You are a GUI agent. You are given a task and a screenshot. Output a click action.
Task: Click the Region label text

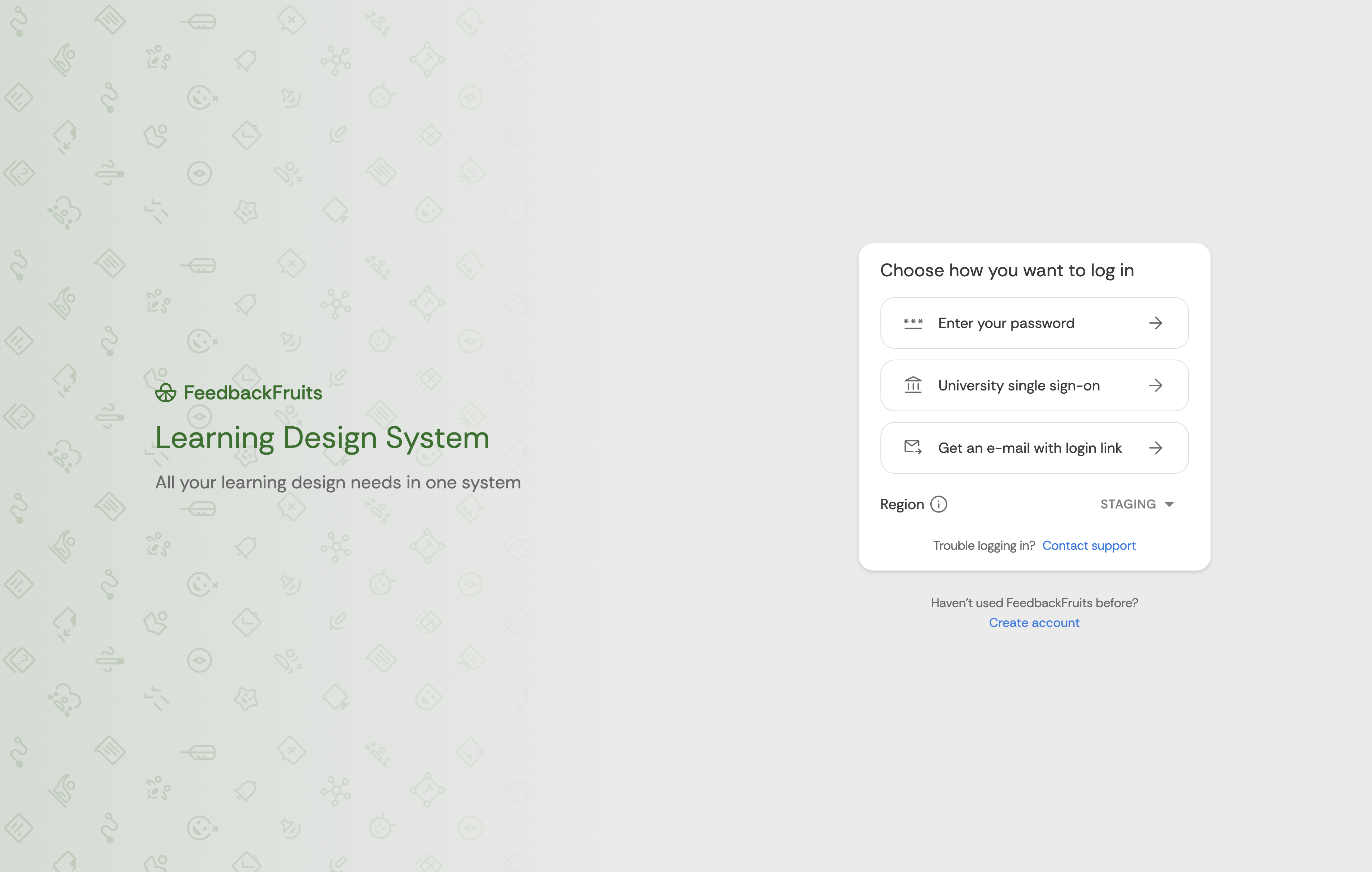click(902, 505)
